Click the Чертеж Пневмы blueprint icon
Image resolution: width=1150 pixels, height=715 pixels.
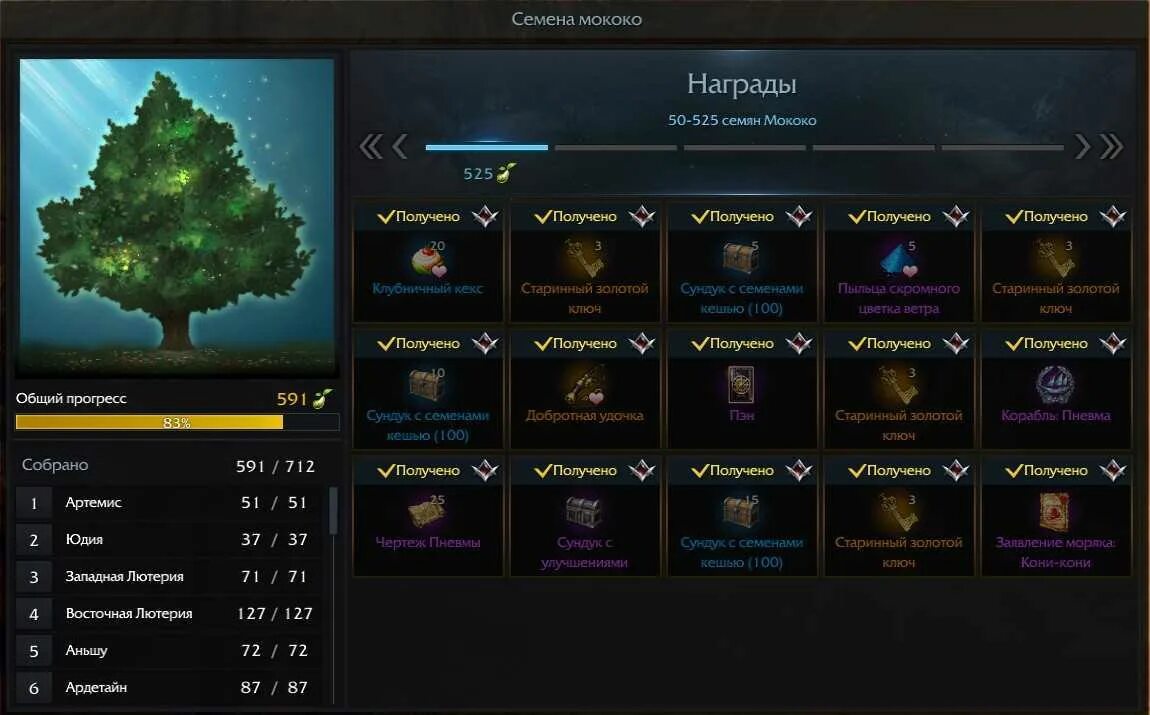(427, 512)
